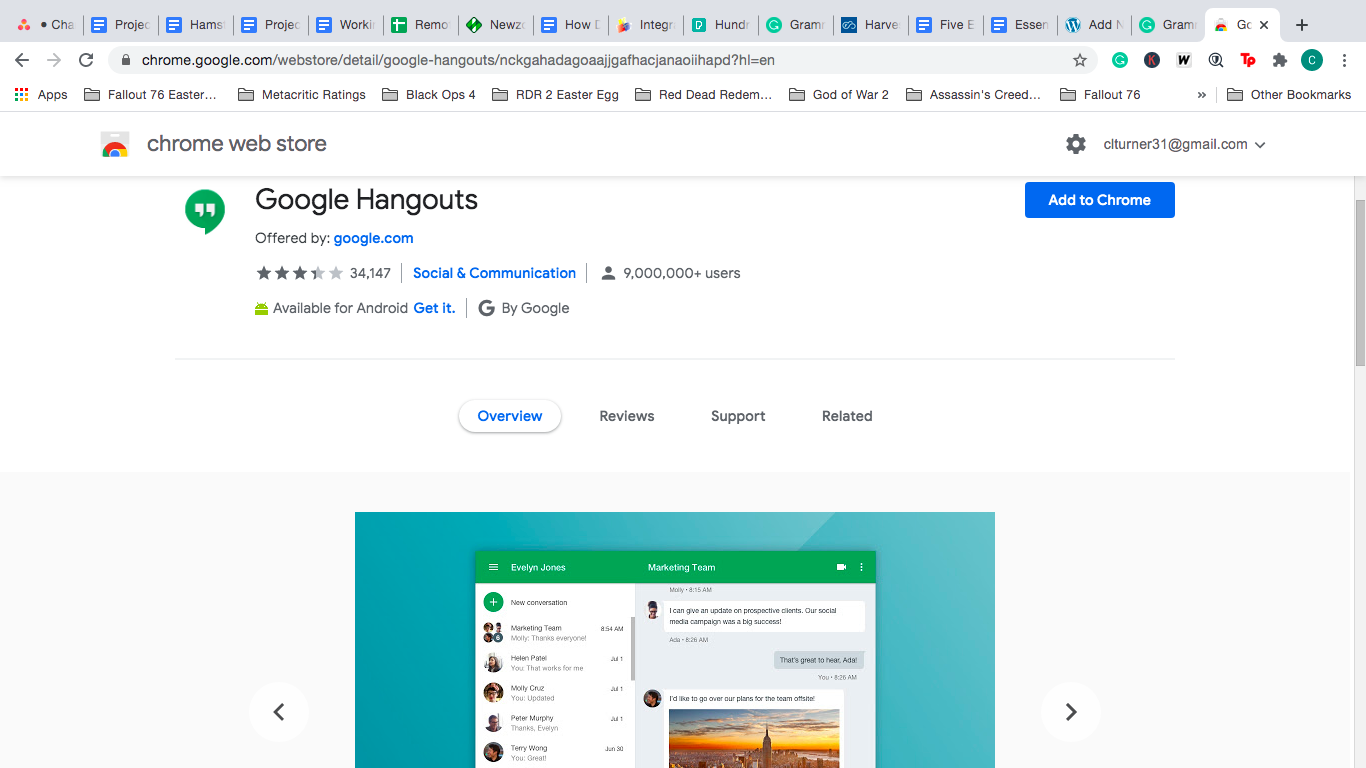This screenshot has height=768, width=1366.
Task: Click the Hangouts screenshot preview image
Action: 675,640
